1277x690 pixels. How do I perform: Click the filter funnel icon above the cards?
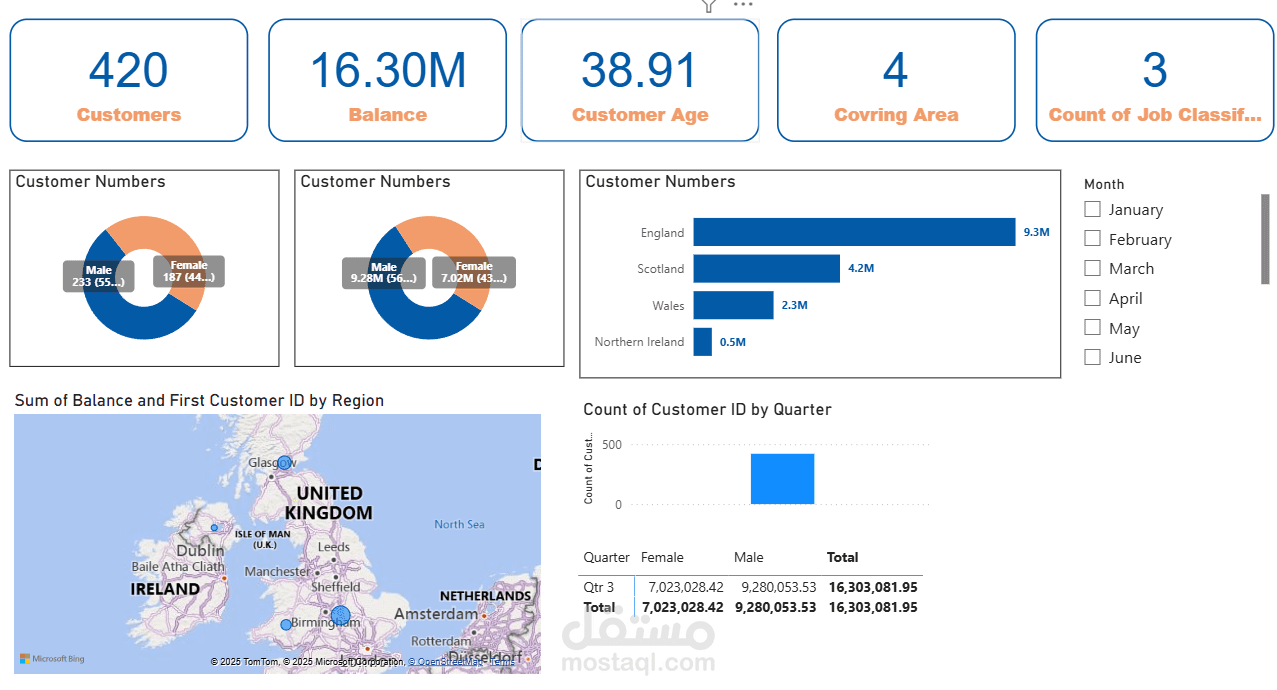pyautogui.click(x=709, y=5)
